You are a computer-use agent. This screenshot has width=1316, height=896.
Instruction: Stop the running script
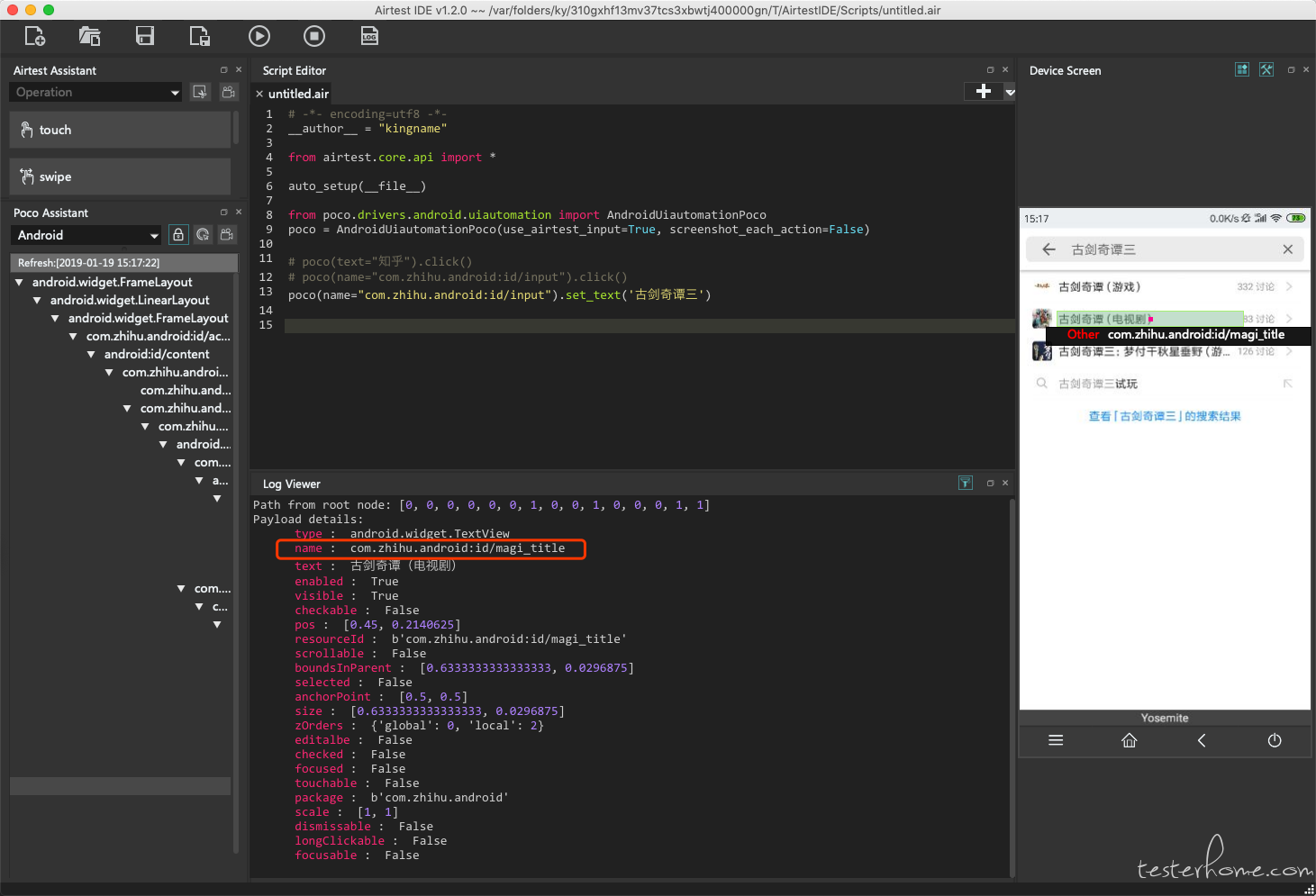coord(314,36)
